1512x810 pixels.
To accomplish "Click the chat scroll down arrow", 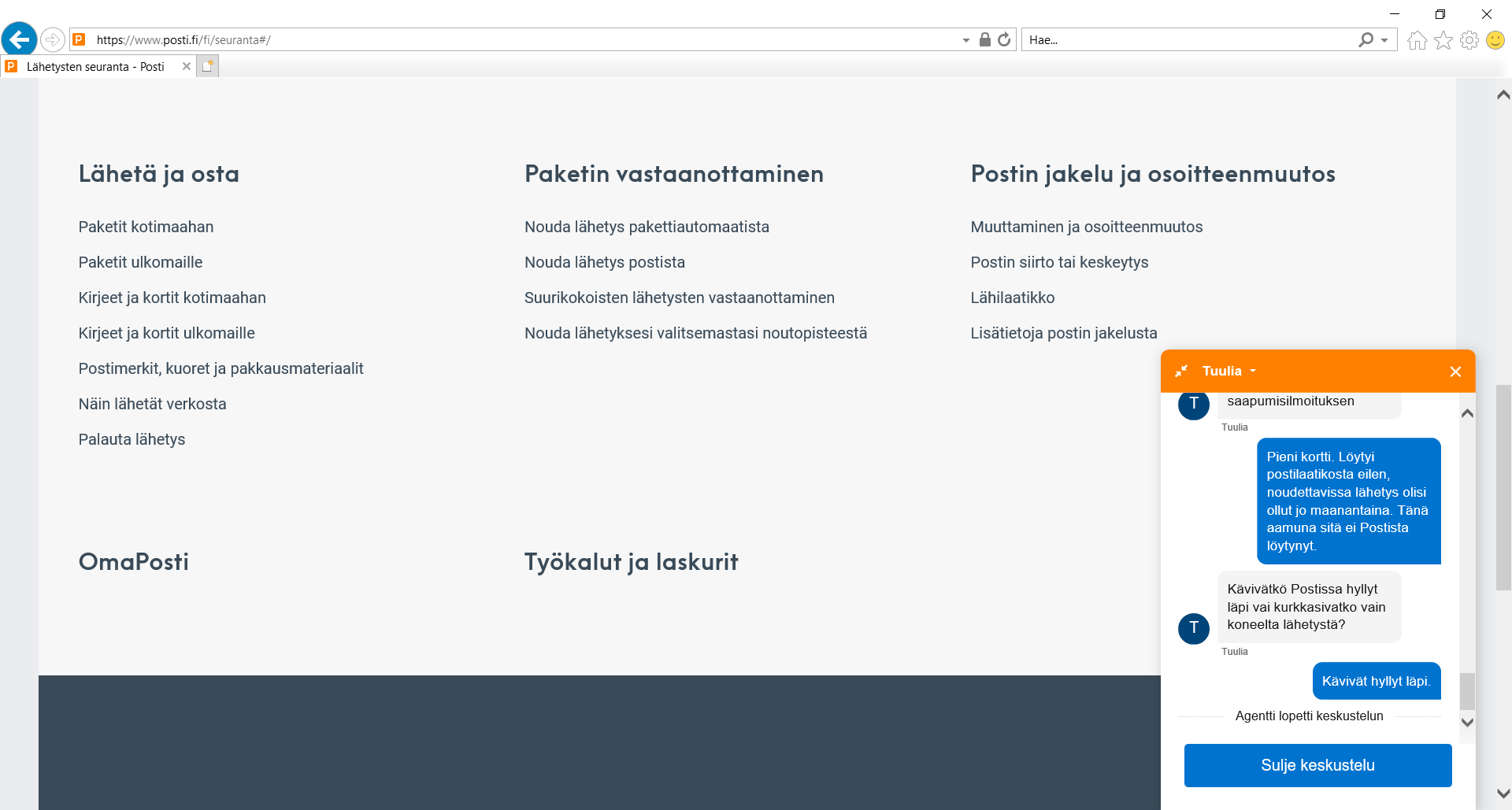I will [x=1467, y=722].
